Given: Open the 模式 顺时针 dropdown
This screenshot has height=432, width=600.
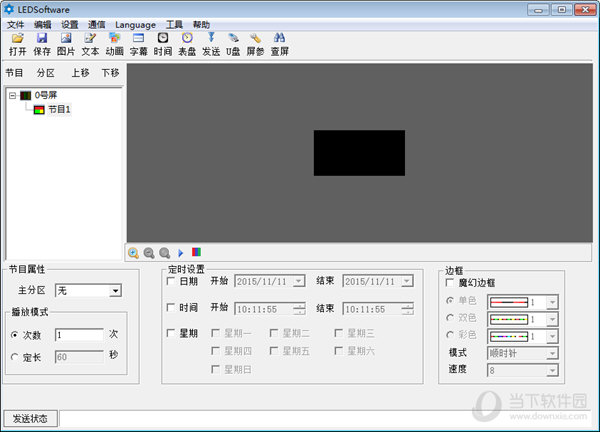Looking at the screenshot, I should click(552, 353).
